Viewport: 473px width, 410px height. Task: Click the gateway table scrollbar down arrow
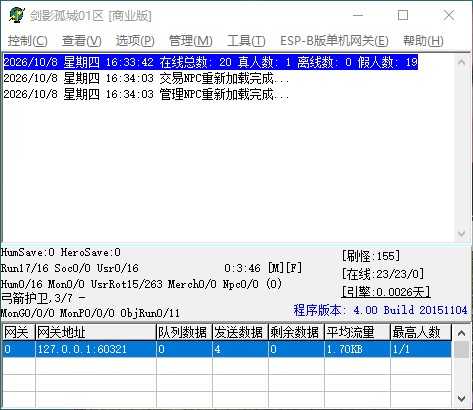(x=462, y=399)
